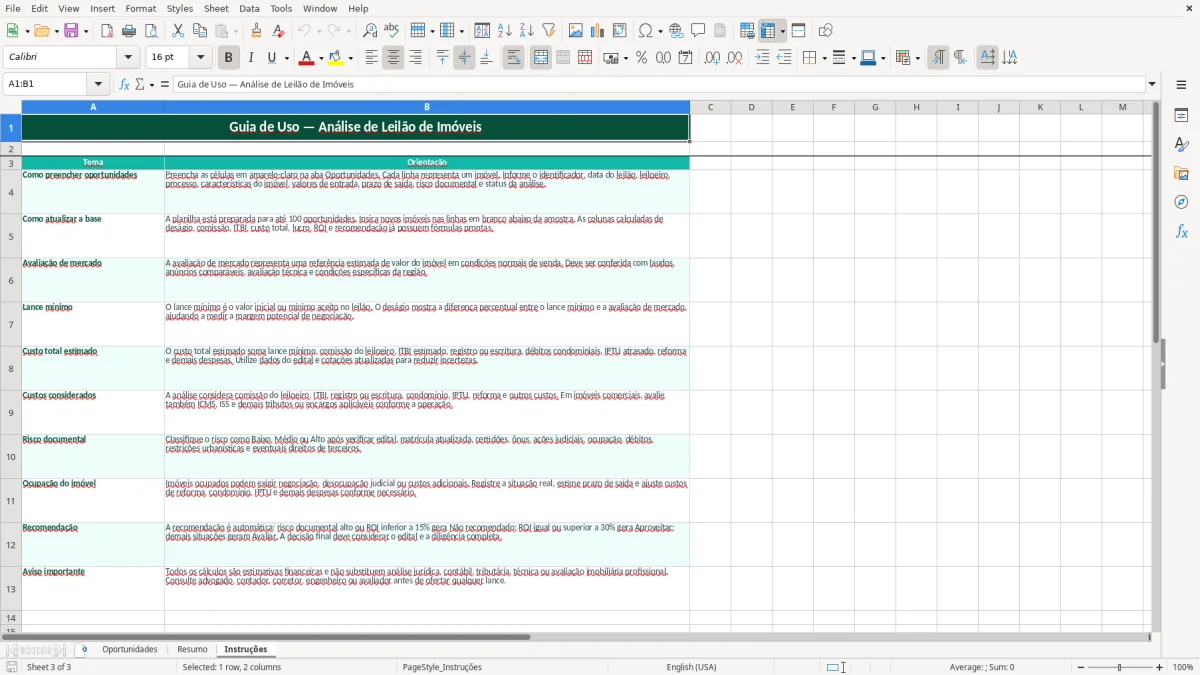1200x675 pixels.
Task: Click English (USA) language in status bar
Action: tap(692, 667)
